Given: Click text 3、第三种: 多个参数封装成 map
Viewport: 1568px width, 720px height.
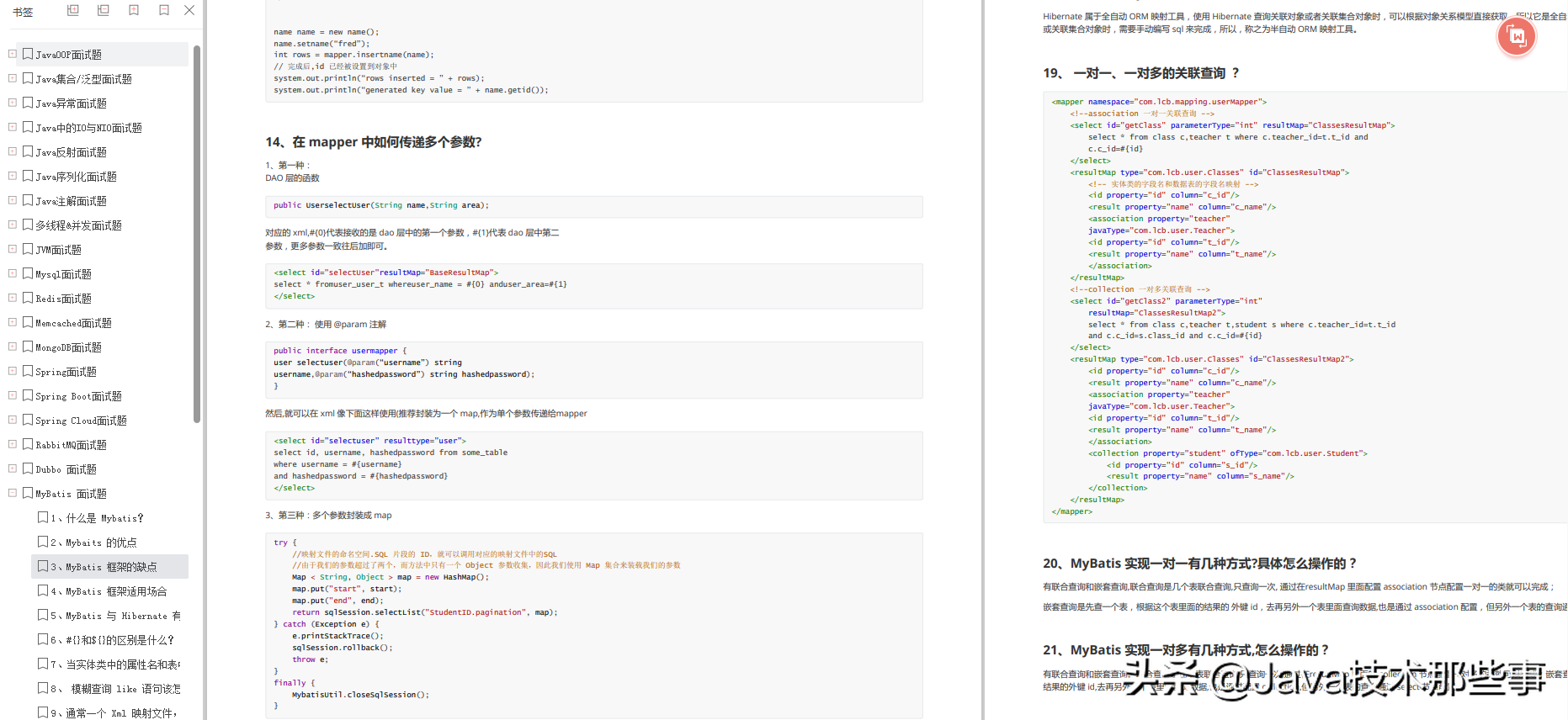Looking at the screenshot, I should click(x=328, y=515).
